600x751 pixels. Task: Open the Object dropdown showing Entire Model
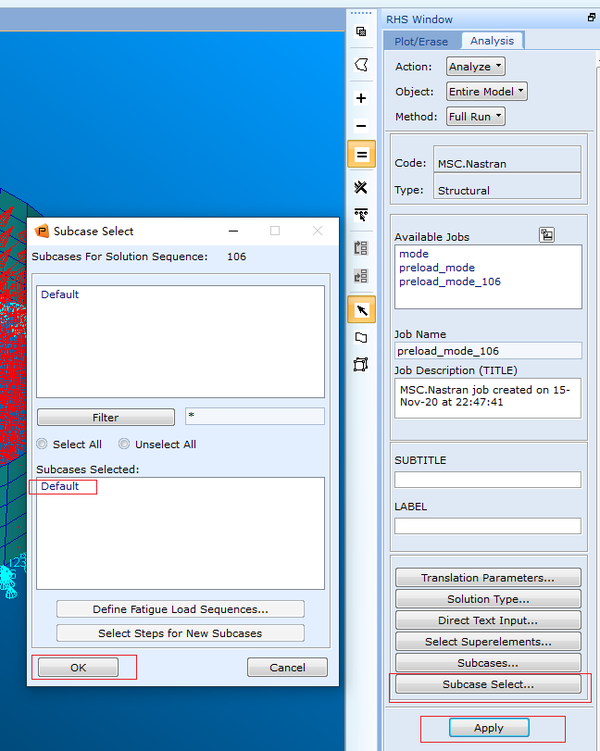pos(487,91)
